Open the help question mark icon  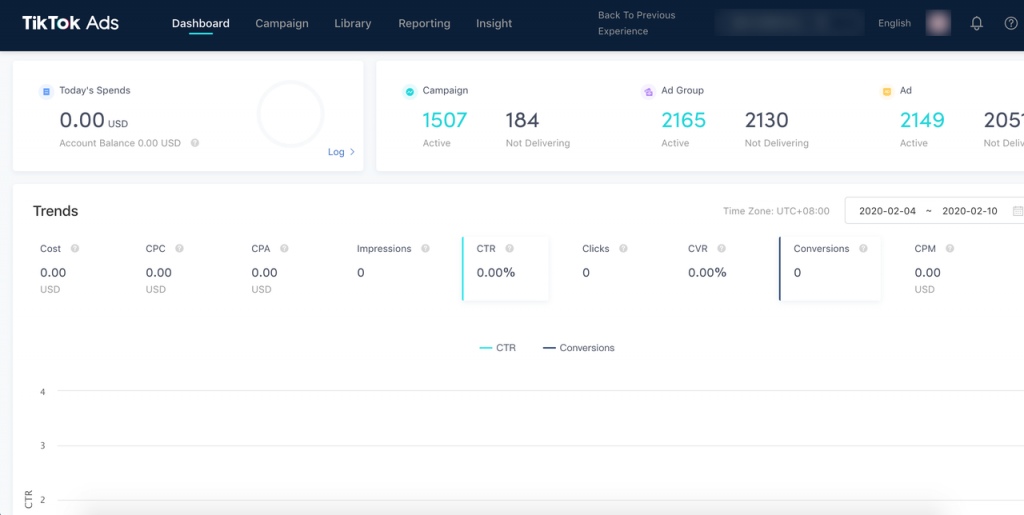click(1011, 24)
